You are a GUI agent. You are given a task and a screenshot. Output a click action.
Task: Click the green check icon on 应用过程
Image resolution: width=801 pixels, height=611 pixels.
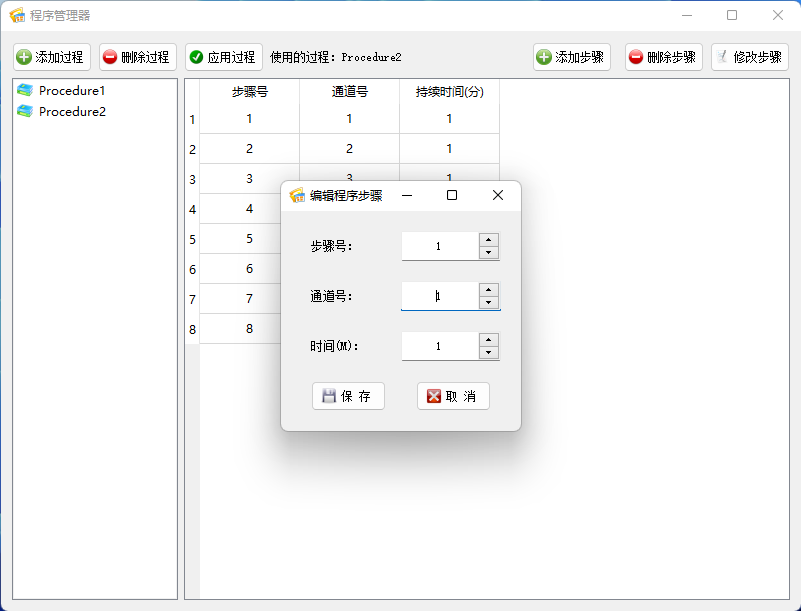(197, 57)
